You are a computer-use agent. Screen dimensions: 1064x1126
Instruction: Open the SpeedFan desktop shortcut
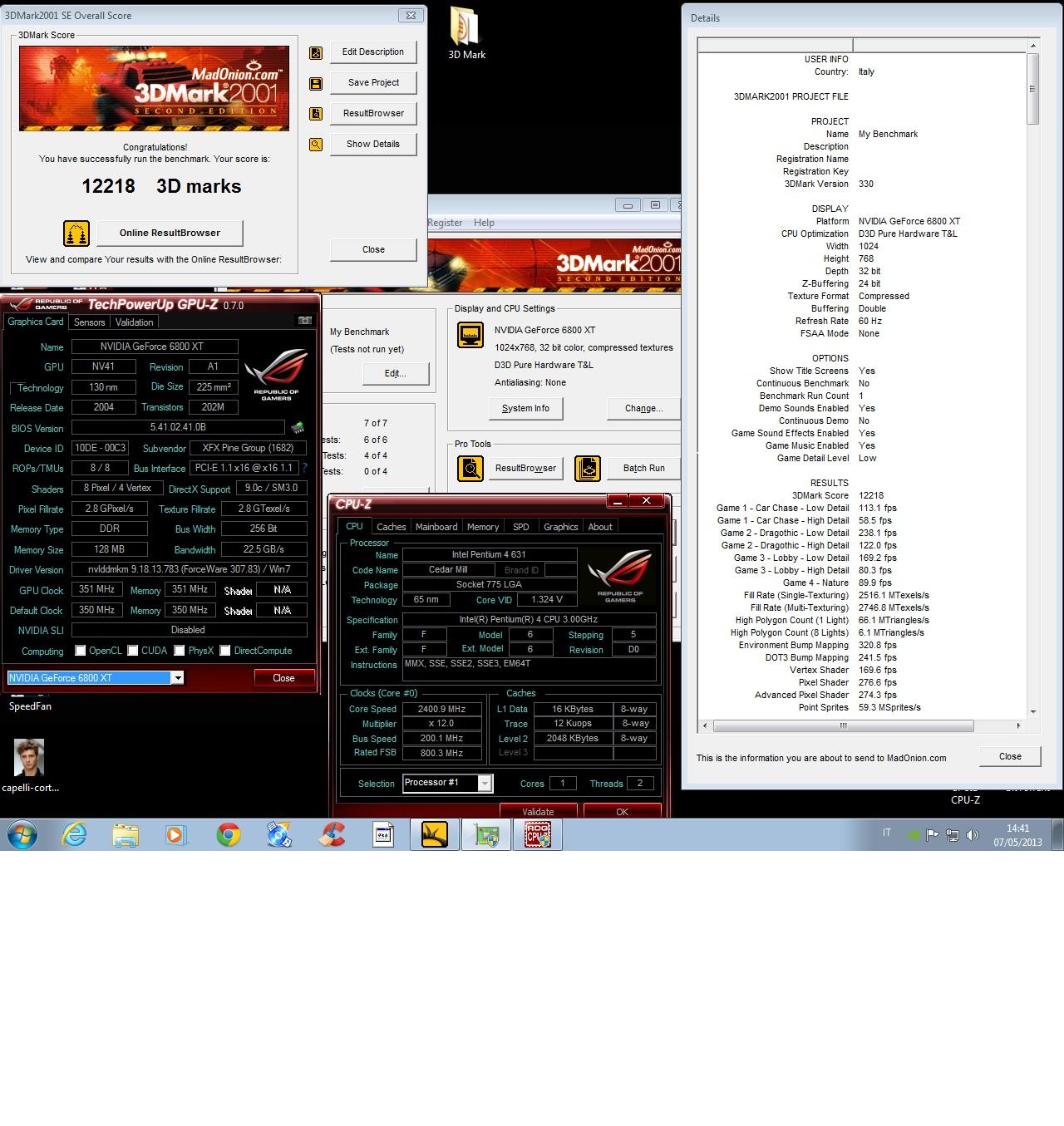coord(30,706)
